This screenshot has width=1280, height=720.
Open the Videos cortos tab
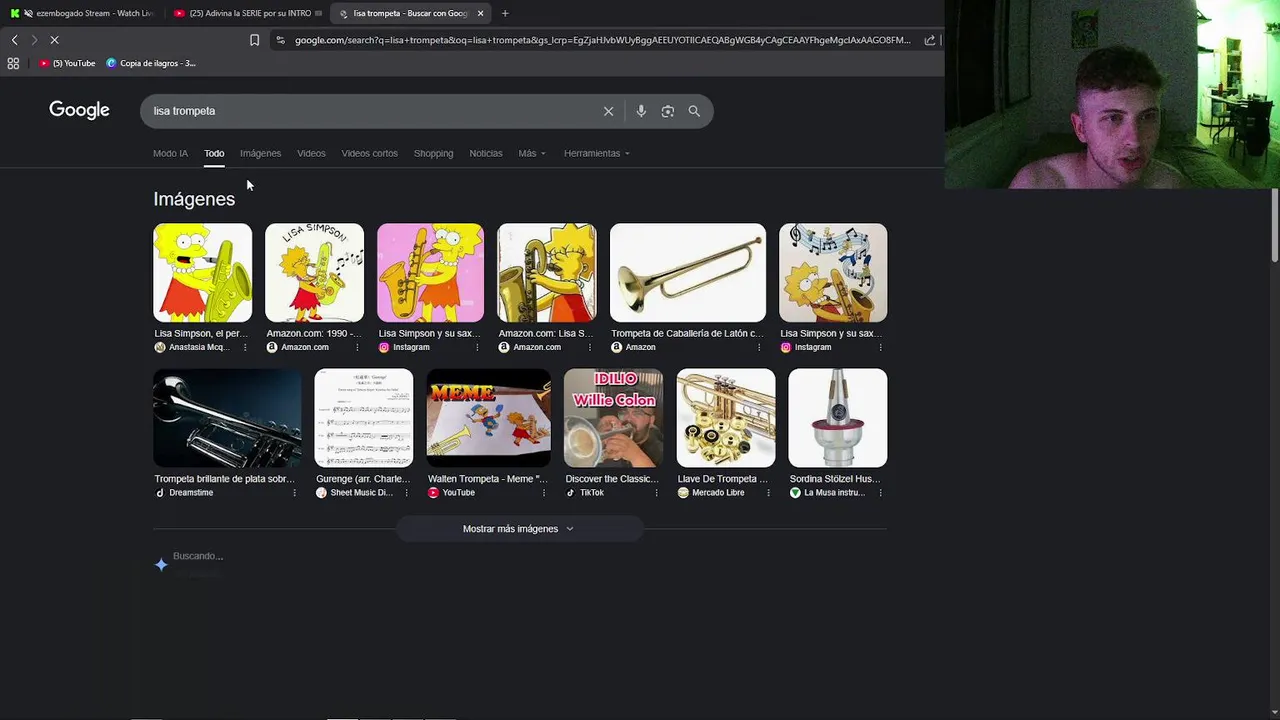[x=369, y=153]
